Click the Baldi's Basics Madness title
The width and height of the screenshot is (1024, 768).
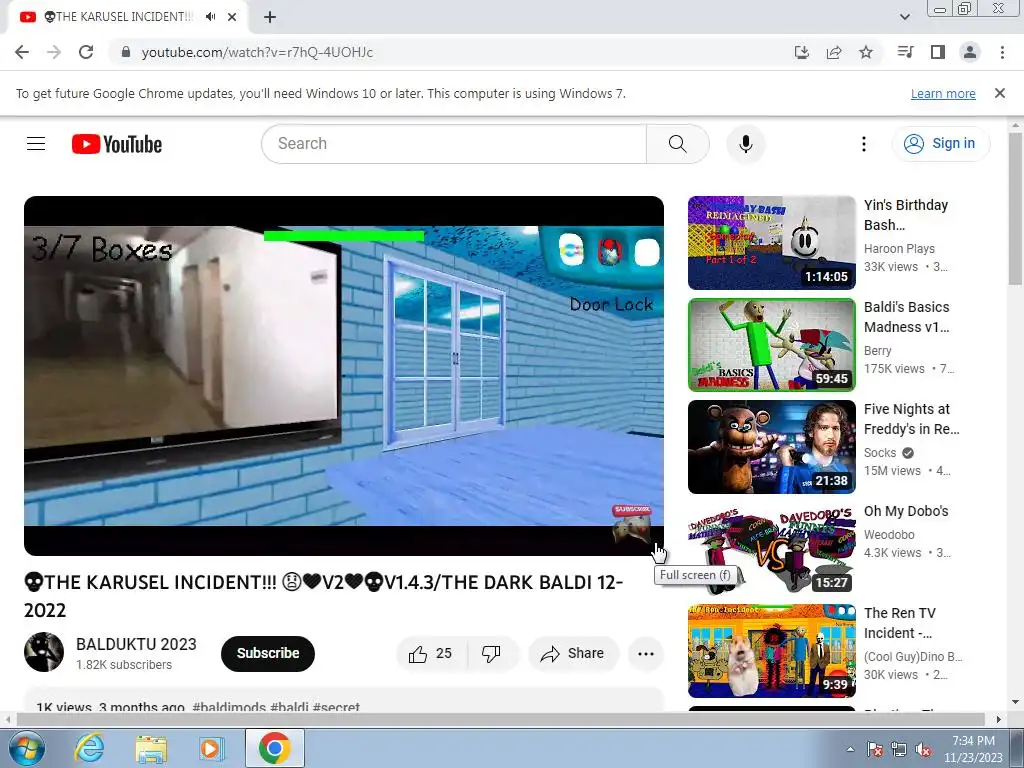906,317
